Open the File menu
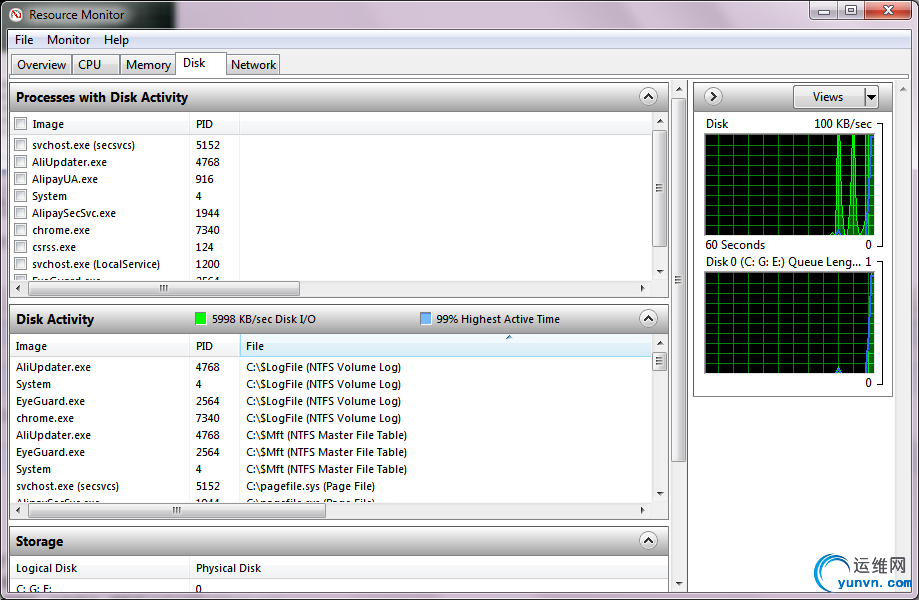Image resolution: width=919 pixels, height=600 pixels. point(24,40)
